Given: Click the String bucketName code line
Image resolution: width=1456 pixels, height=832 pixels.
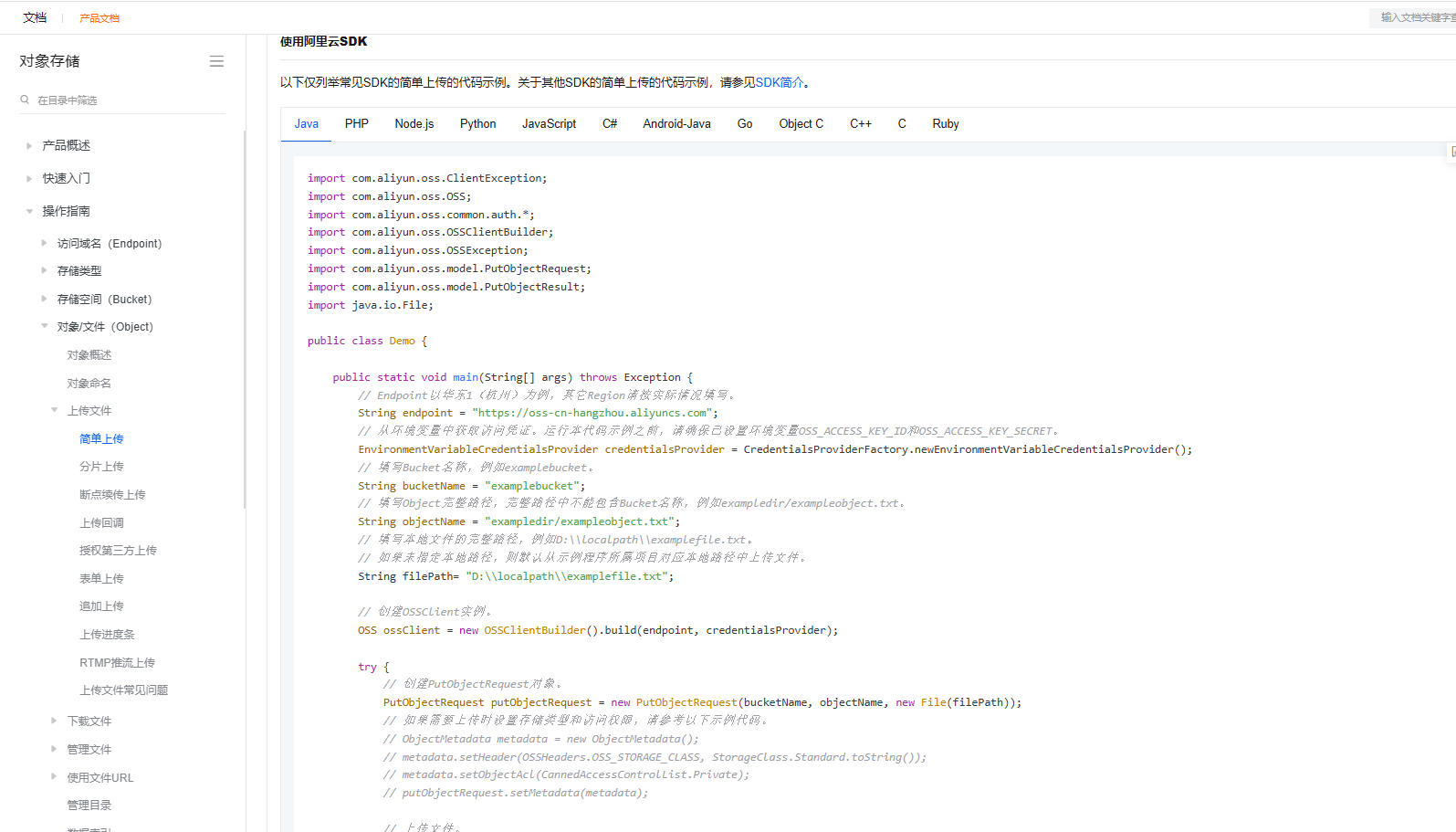Looking at the screenshot, I should 472,486.
